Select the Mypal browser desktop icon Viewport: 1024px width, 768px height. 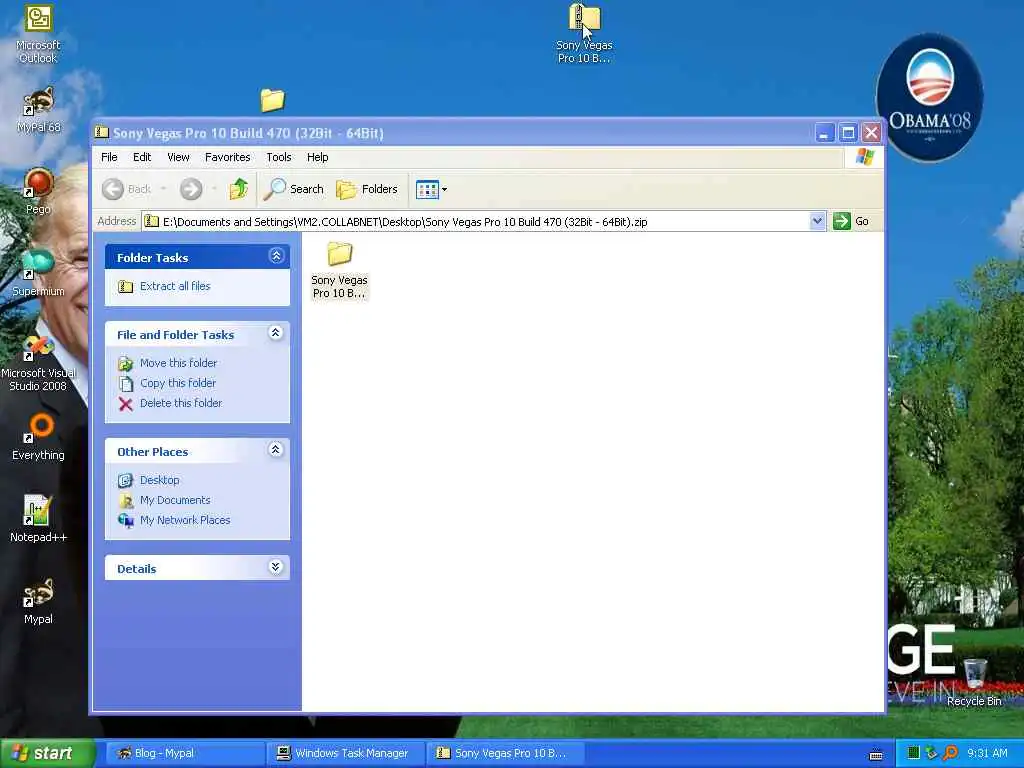click(x=38, y=601)
